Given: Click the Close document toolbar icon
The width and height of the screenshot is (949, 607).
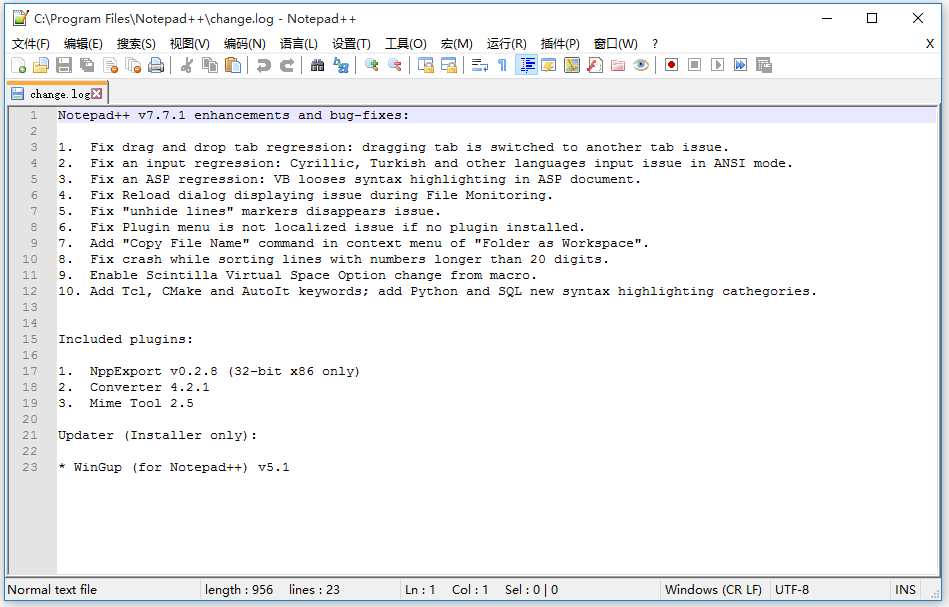Looking at the screenshot, I should [110, 65].
